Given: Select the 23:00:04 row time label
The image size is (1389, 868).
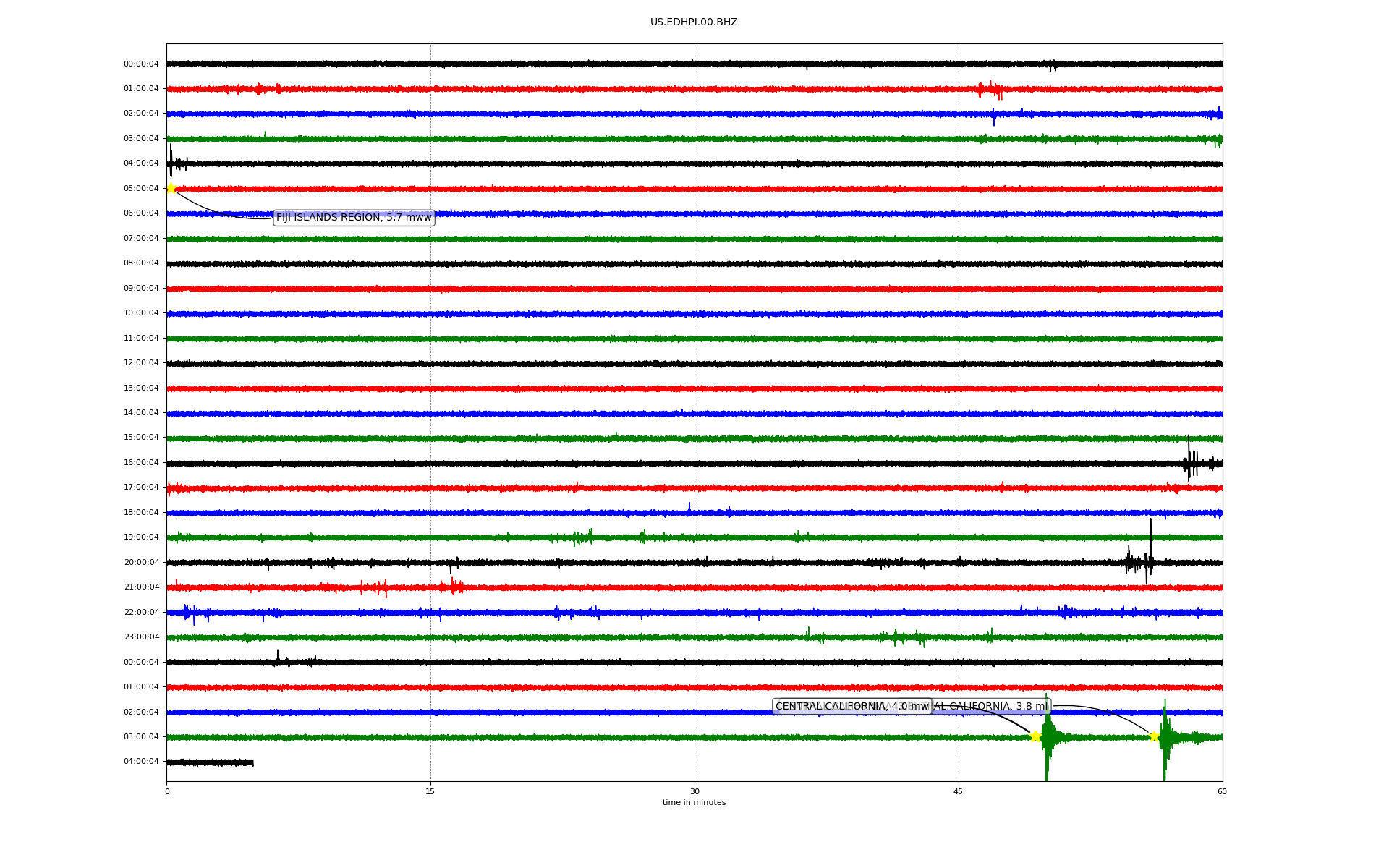Looking at the screenshot, I should point(141,637).
